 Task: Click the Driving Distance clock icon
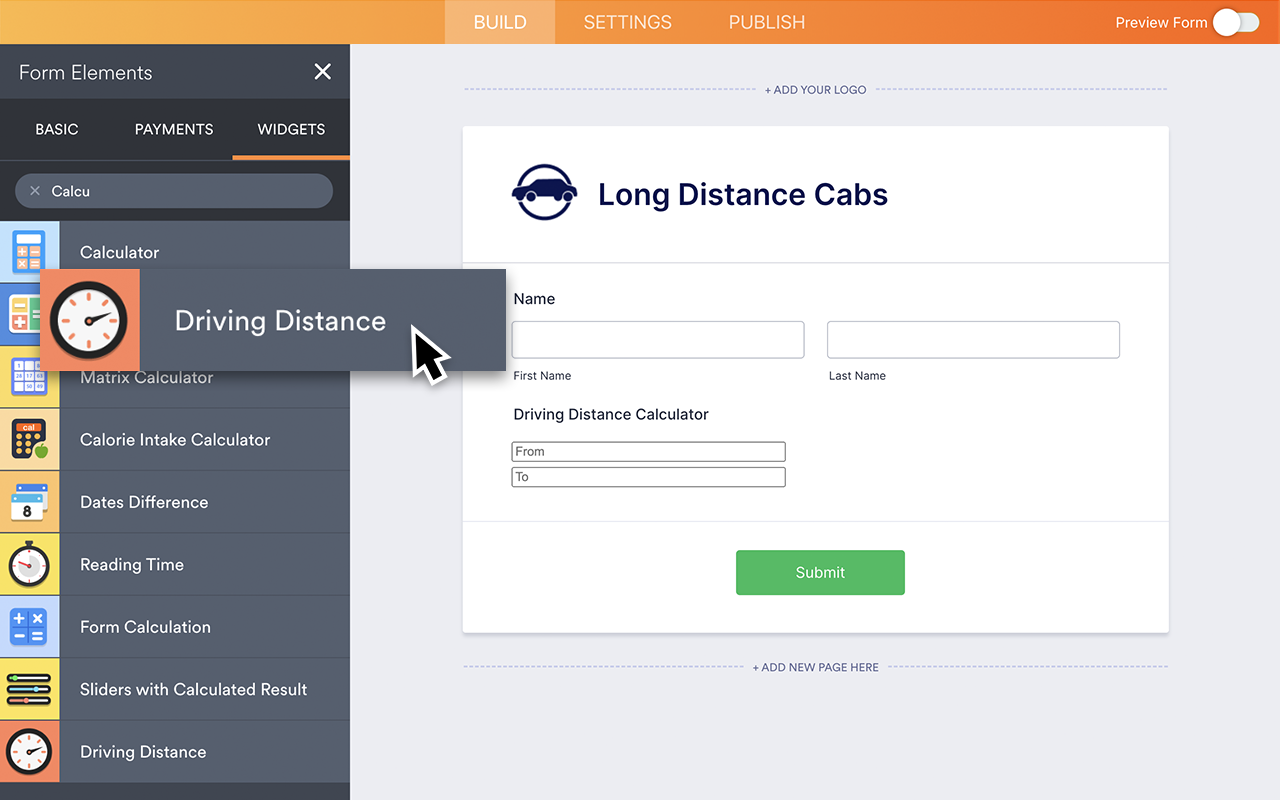tap(29, 751)
